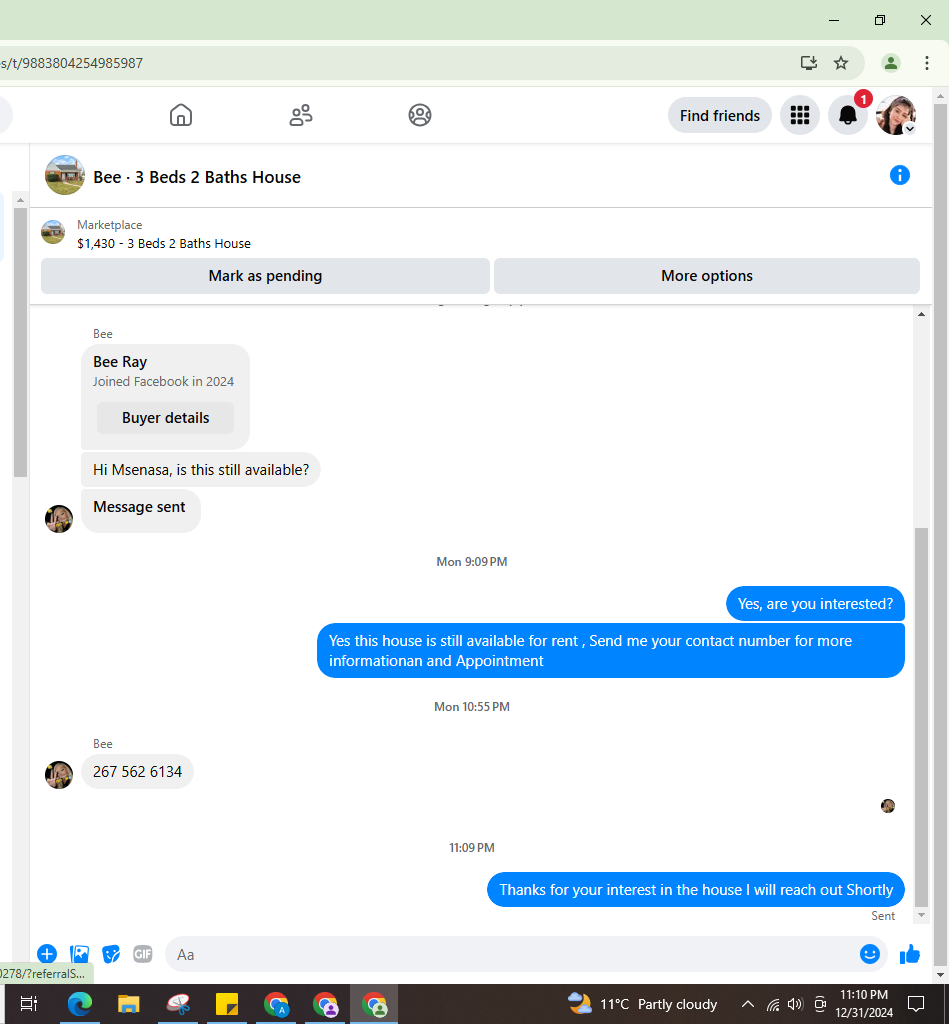Attach a photo using the image icon
Image resolution: width=949 pixels, height=1024 pixels.
tap(79, 954)
